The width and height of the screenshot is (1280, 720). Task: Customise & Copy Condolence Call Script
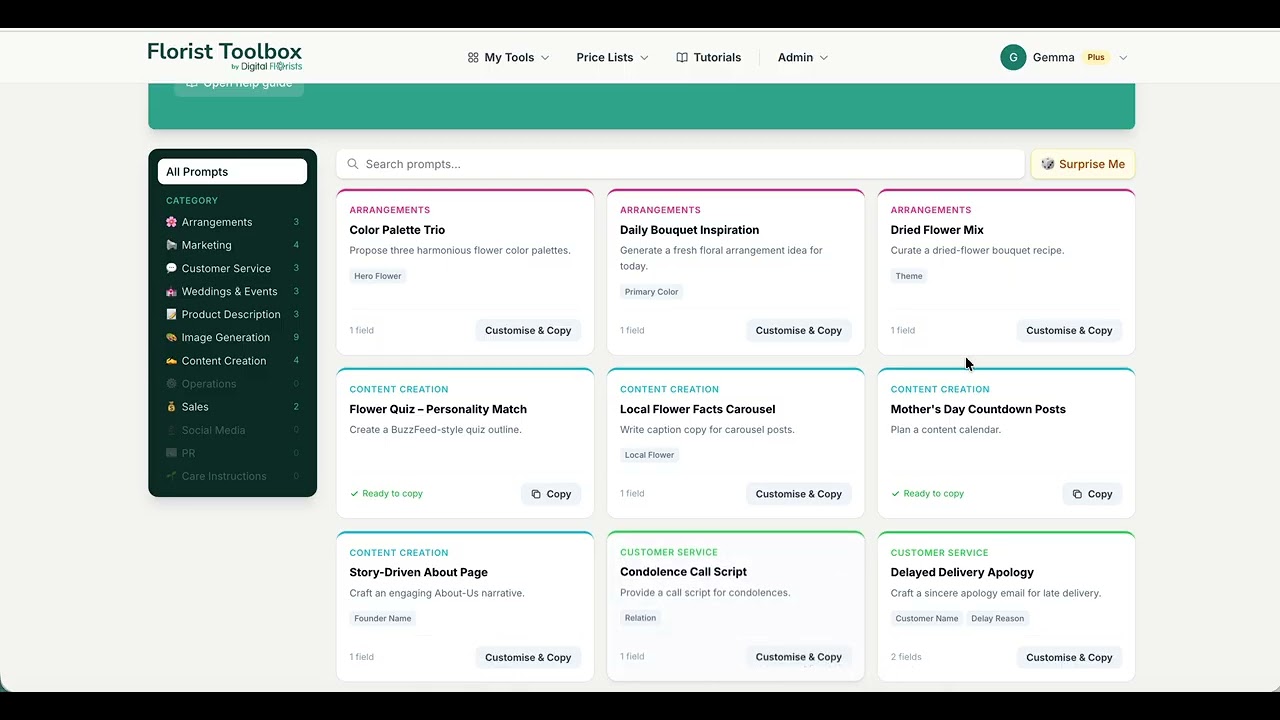click(798, 657)
